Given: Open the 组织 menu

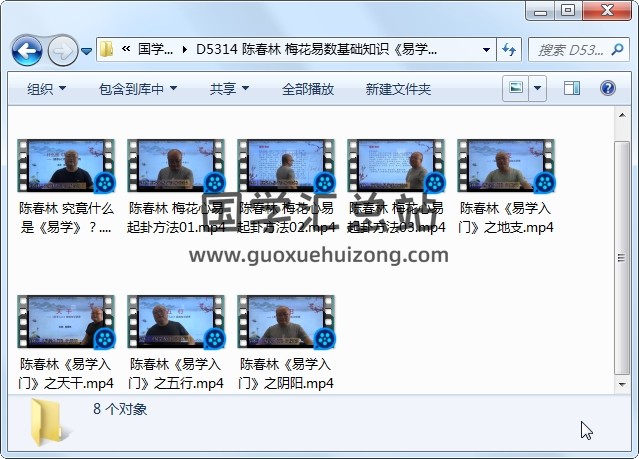Looking at the screenshot, I should coord(46,89).
